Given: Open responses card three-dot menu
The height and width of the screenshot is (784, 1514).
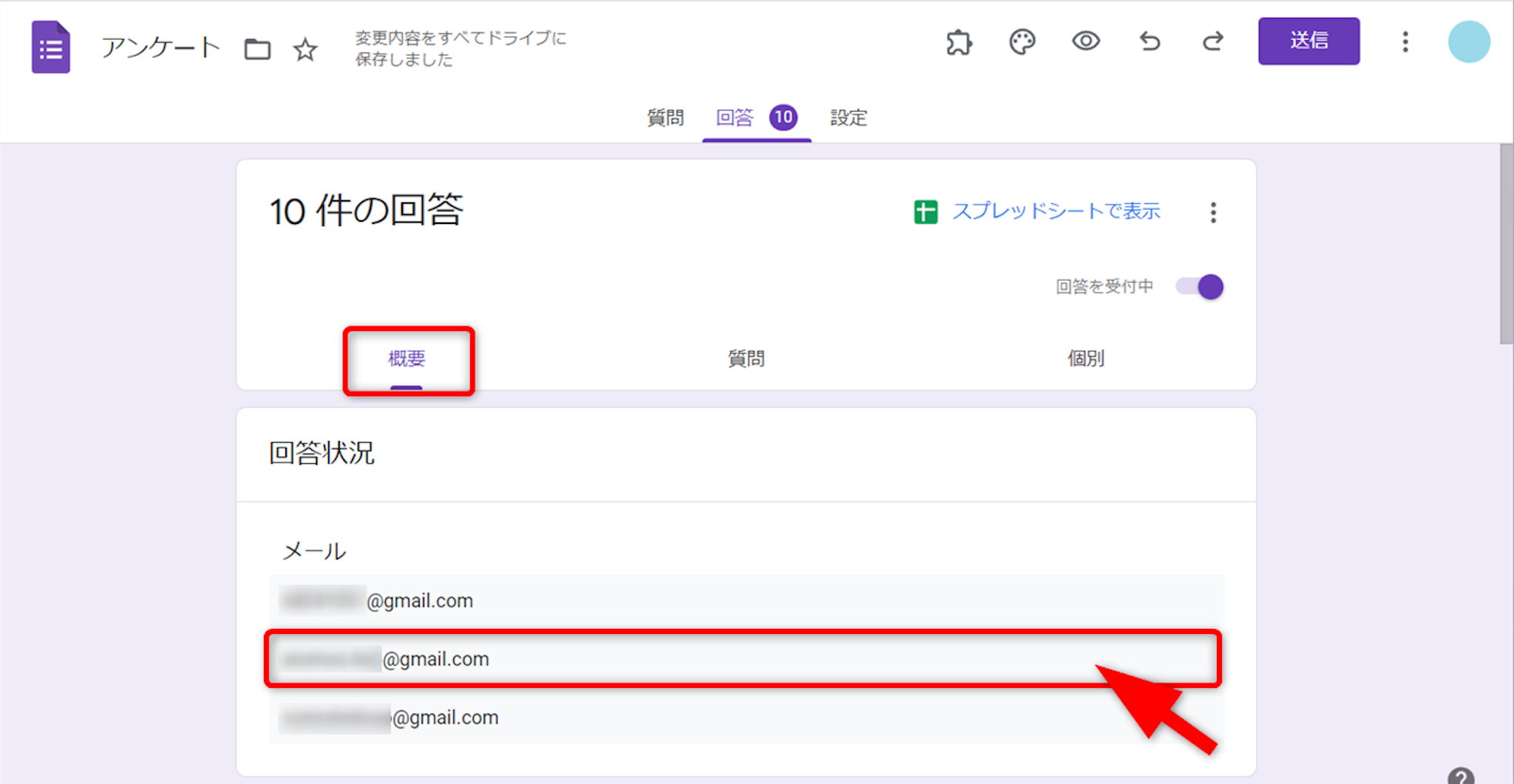Looking at the screenshot, I should pos(1213,213).
